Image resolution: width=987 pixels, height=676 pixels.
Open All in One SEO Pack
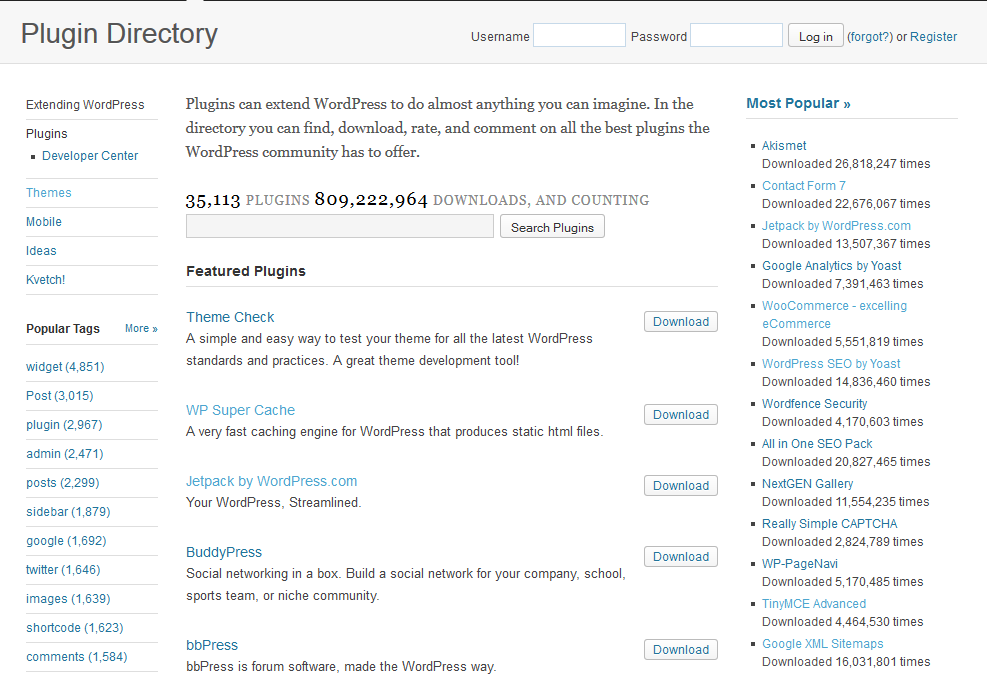(x=817, y=444)
